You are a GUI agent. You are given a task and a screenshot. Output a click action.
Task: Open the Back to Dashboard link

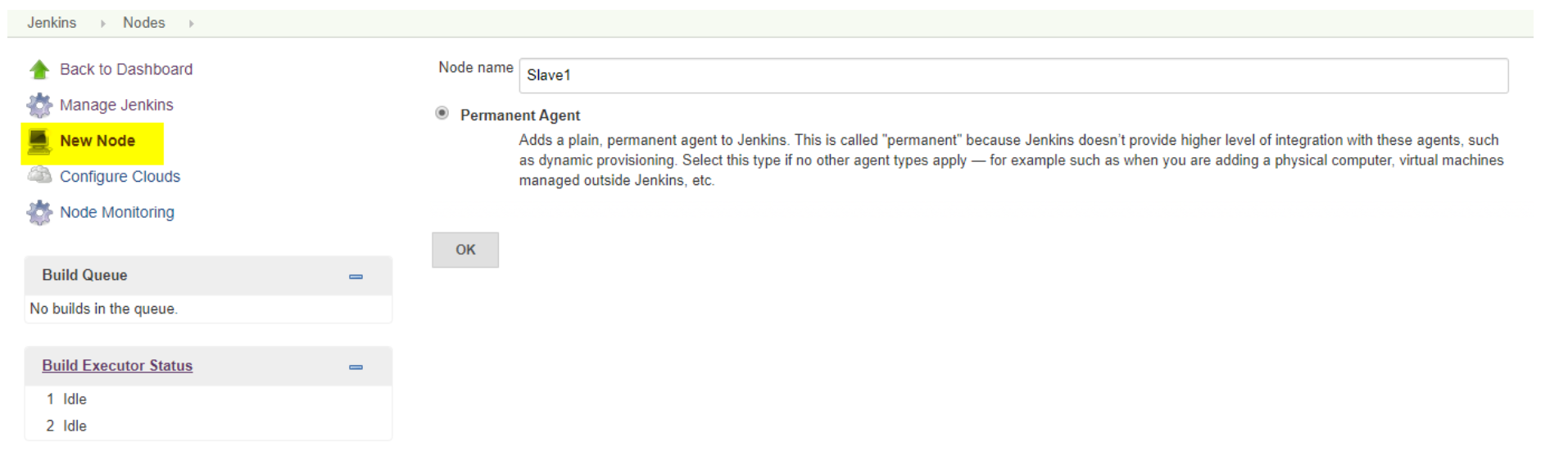[x=126, y=70]
